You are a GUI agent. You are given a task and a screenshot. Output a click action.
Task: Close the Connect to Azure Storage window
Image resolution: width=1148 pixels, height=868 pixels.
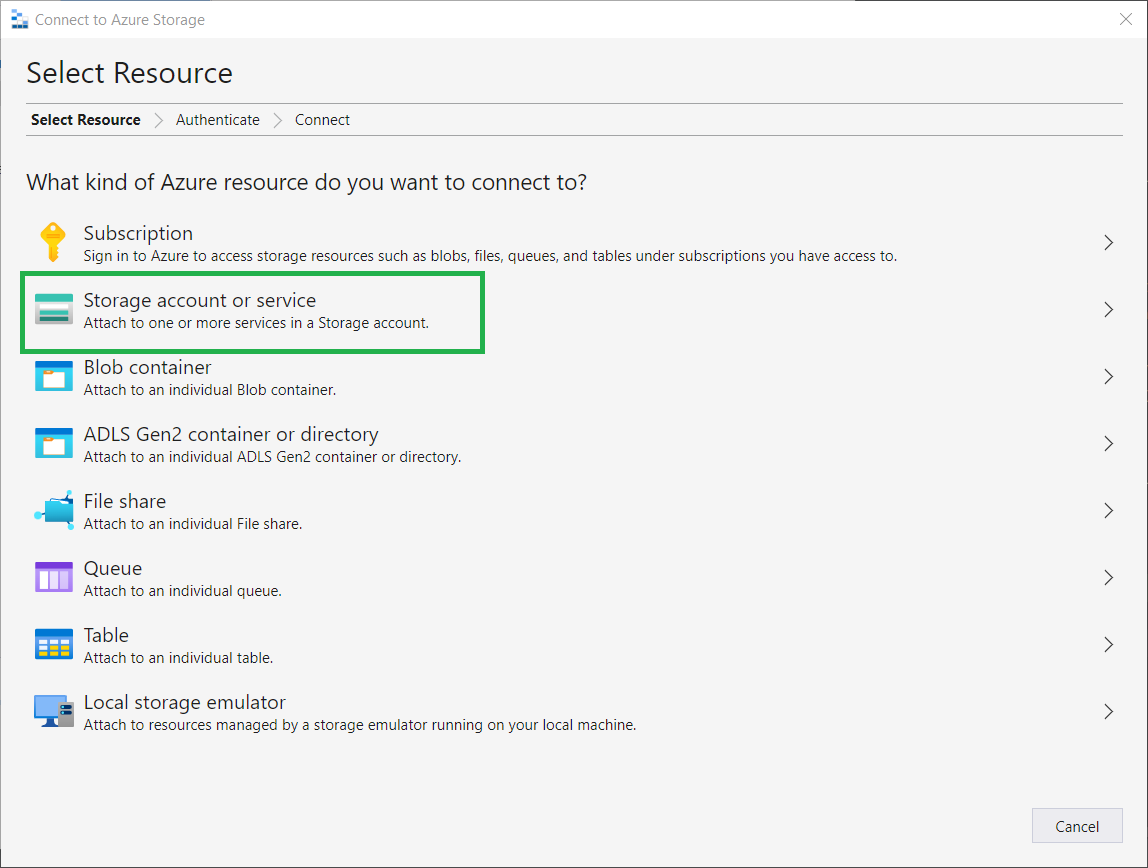coord(1126,19)
